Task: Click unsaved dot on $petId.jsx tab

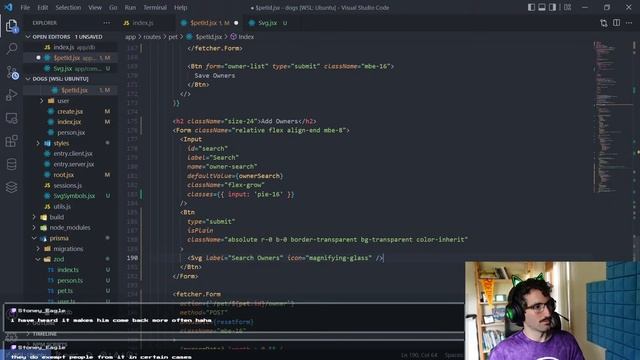Action: [236, 23]
